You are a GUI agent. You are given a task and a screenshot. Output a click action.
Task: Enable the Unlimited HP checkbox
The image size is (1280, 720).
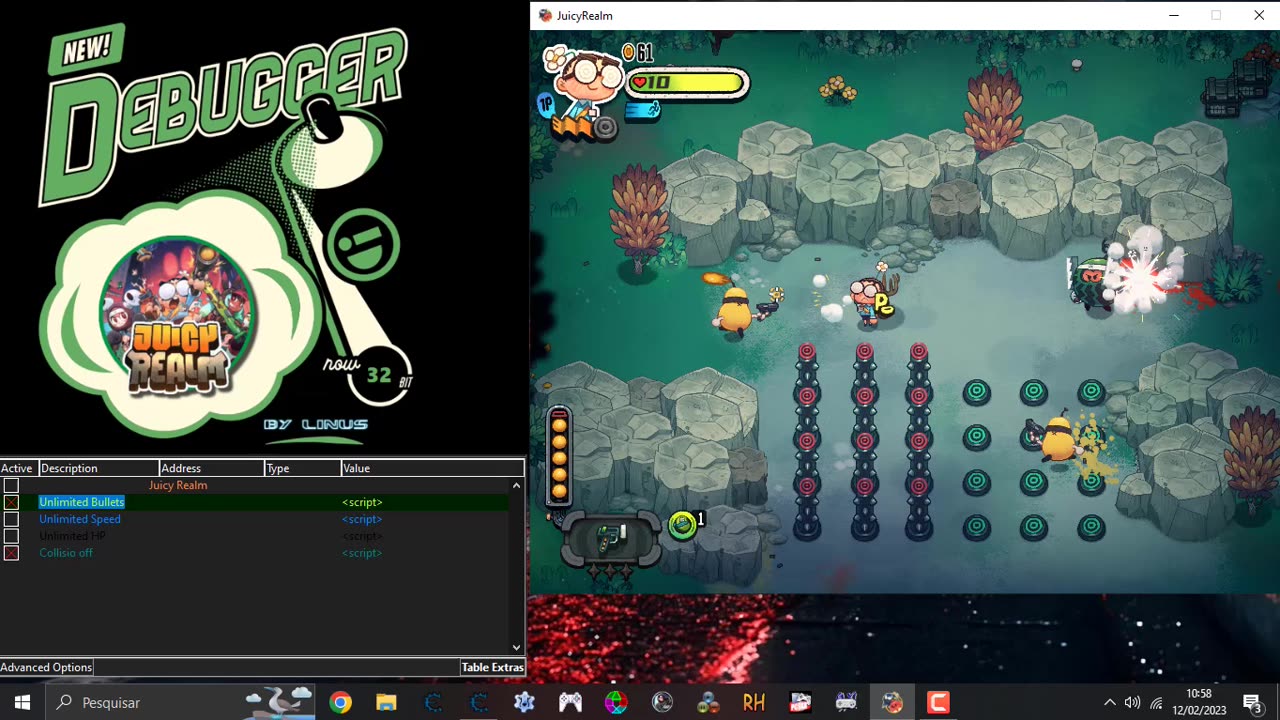[11, 536]
